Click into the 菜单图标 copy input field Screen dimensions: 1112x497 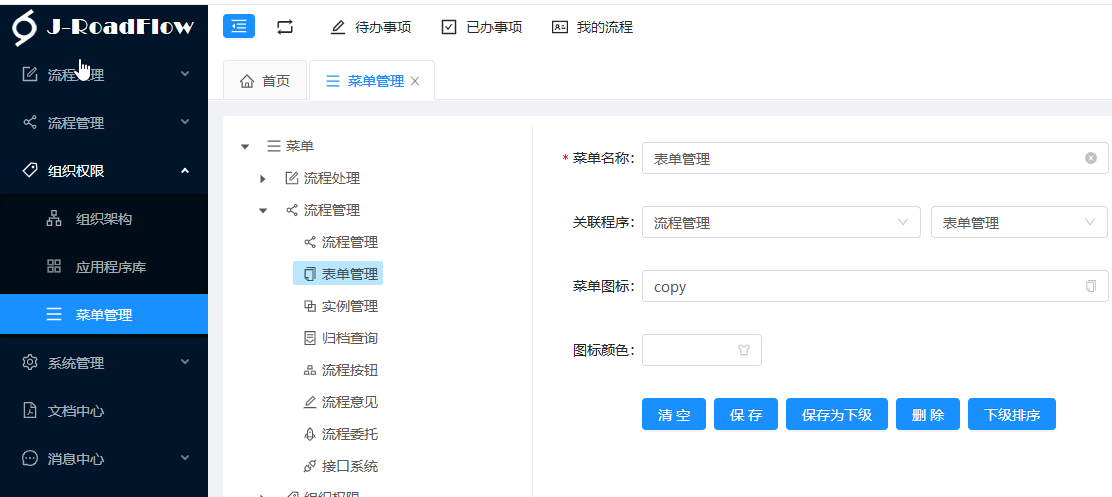point(875,286)
